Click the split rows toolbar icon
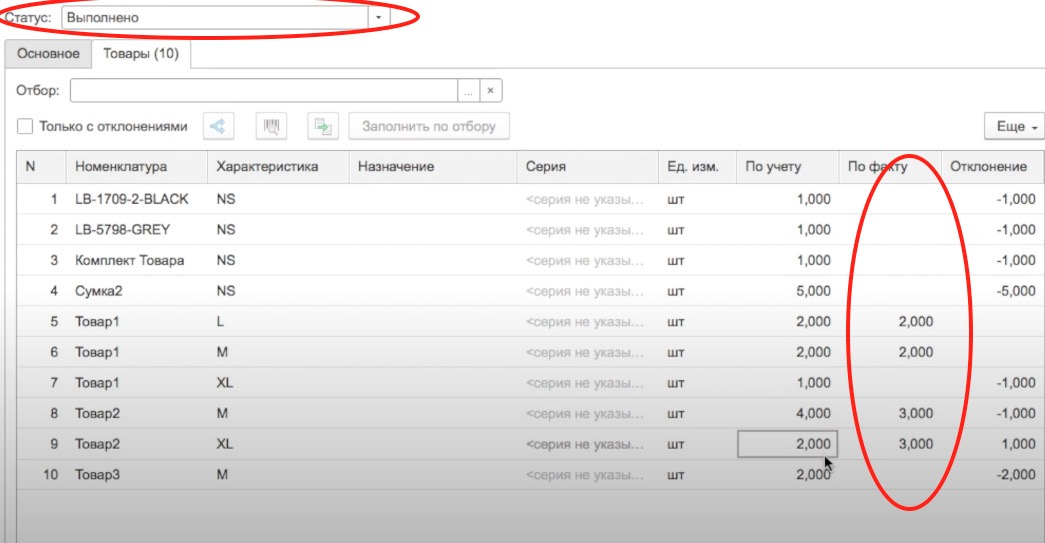The height and width of the screenshot is (543, 1045). [x=219, y=126]
